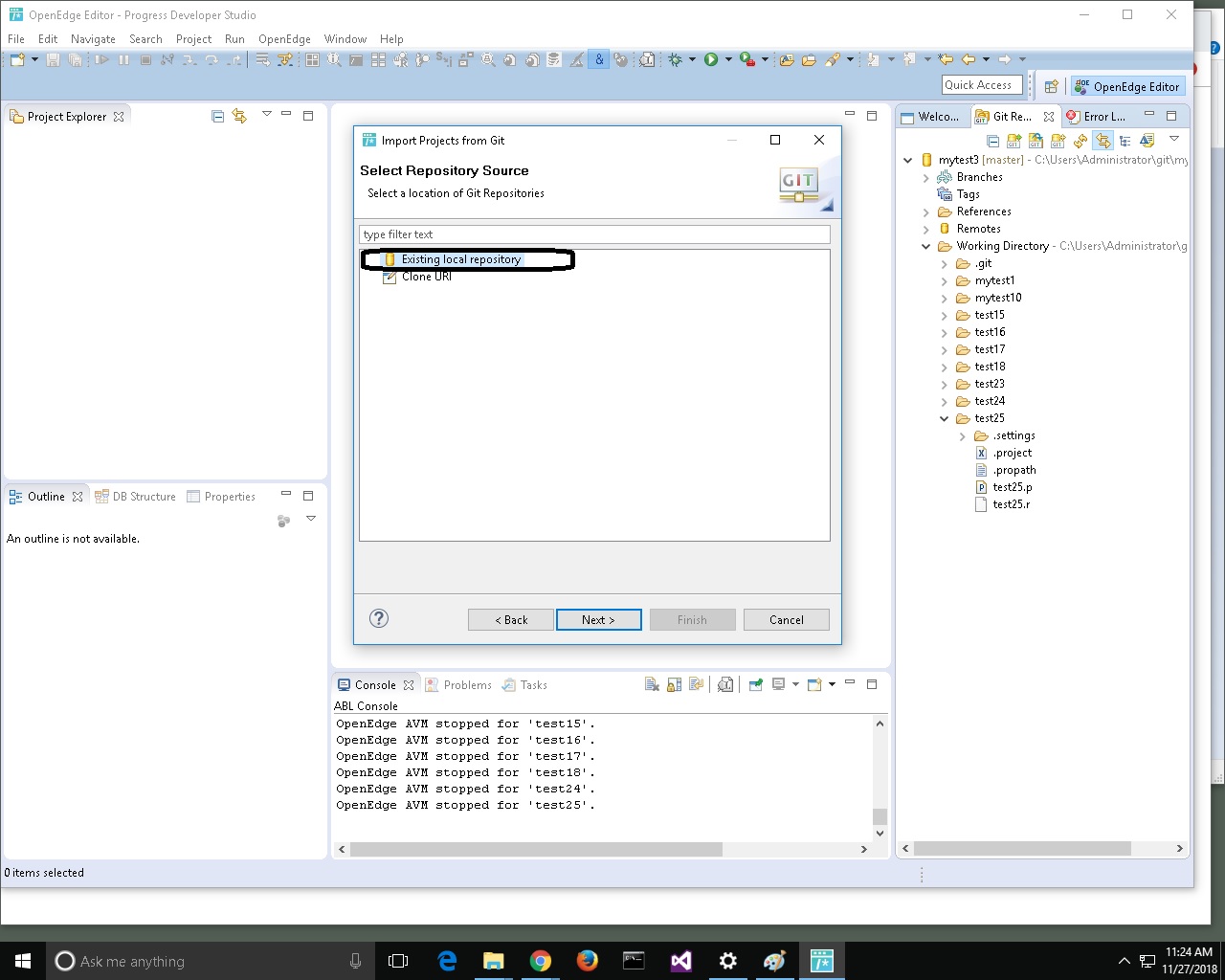
Task: Click the Console horizontal scrollbar
Action: (x=536, y=849)
